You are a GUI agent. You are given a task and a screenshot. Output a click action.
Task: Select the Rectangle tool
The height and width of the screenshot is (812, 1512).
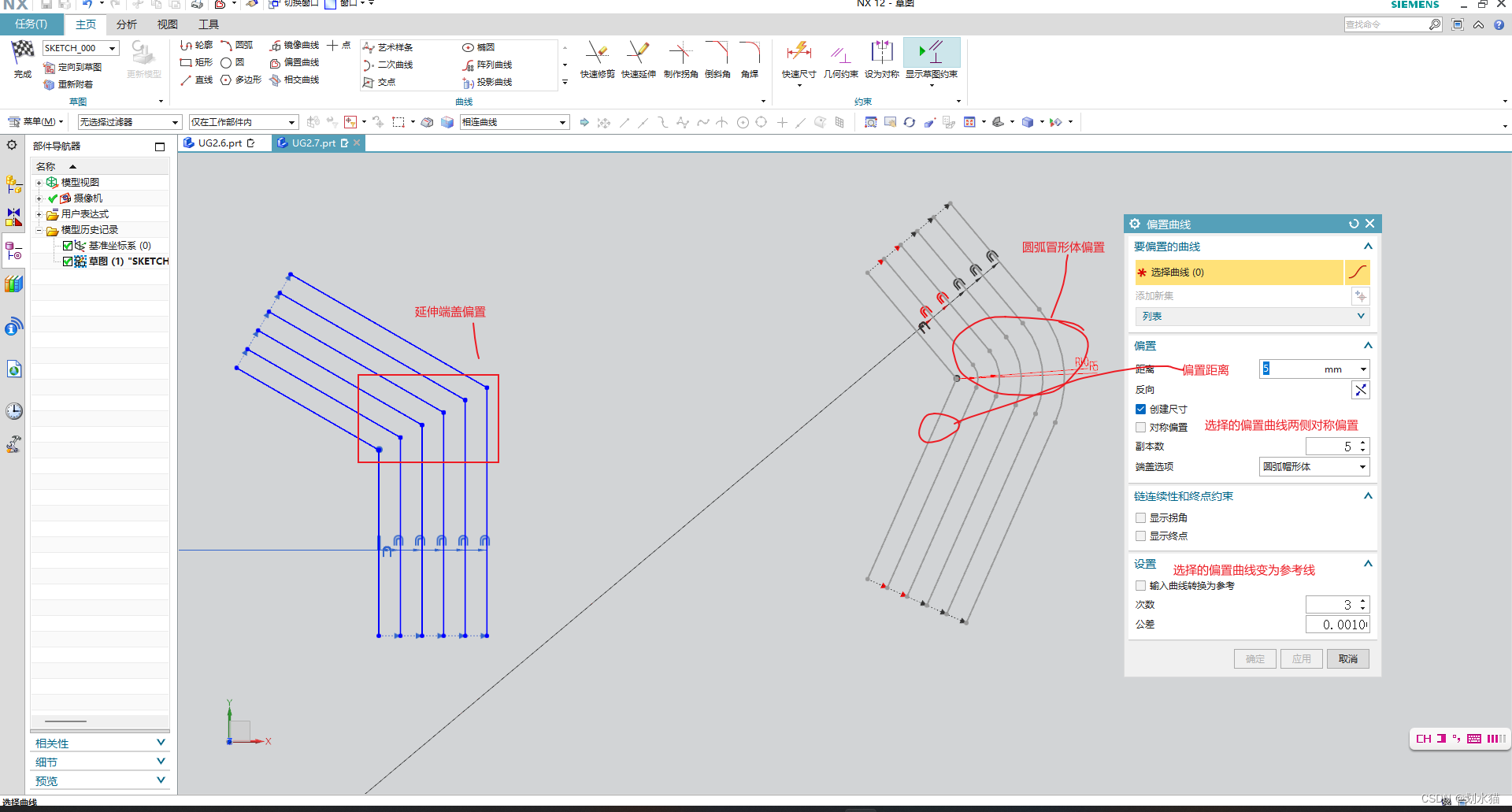pos(197,62)
